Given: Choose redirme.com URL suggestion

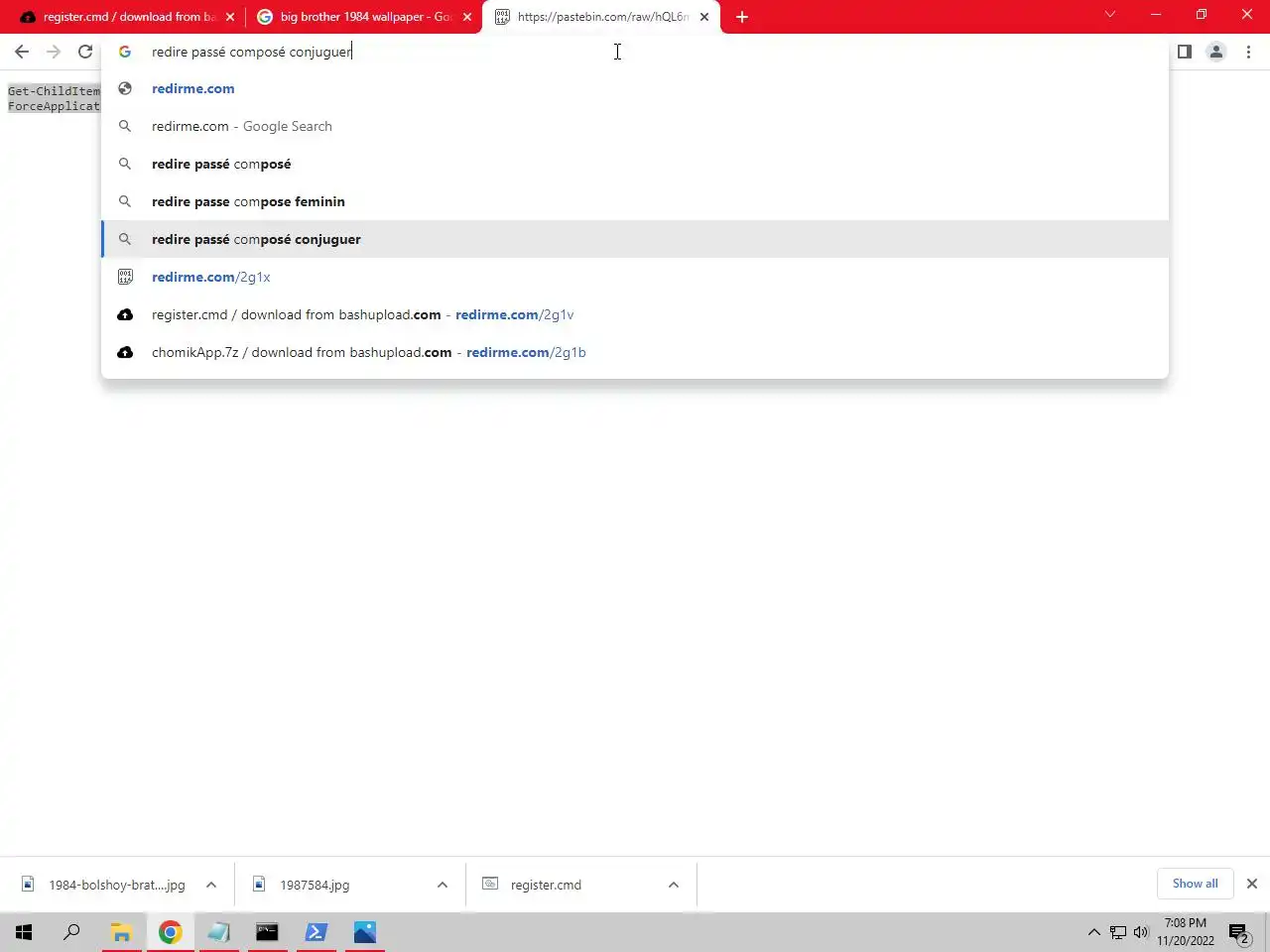Looking at the screenshot, I should coord(635,88).
